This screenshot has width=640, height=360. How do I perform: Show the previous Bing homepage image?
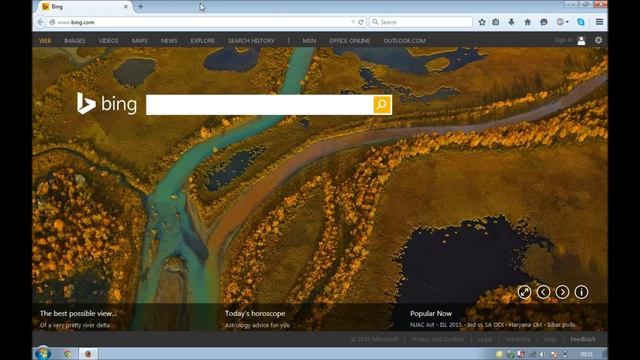tap(543, 292)
